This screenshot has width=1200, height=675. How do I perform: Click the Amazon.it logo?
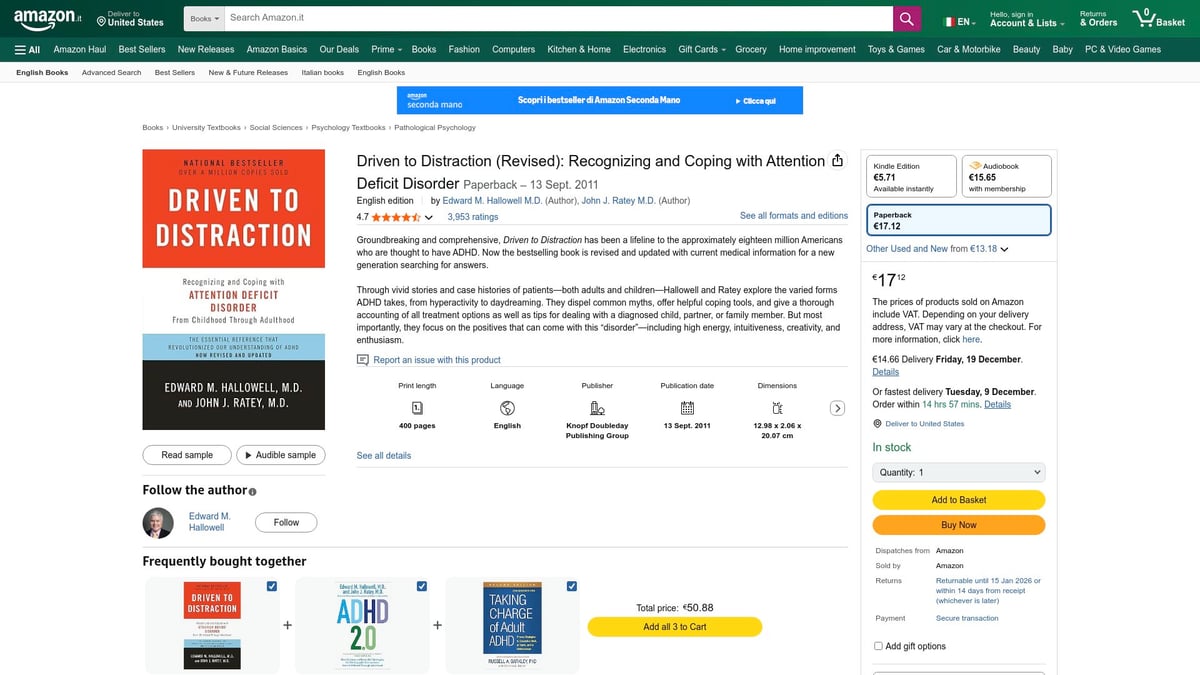44,17
